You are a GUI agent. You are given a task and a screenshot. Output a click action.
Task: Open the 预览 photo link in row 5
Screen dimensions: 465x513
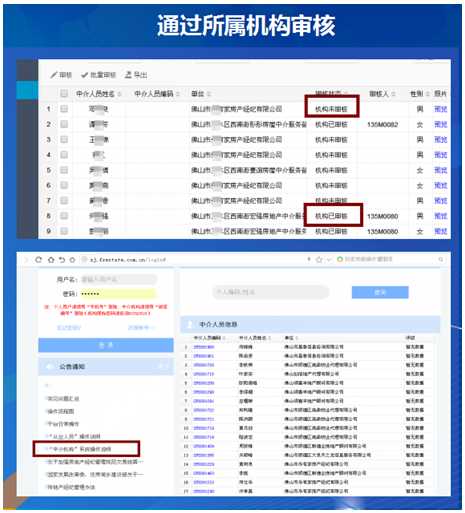click(440, 170)
